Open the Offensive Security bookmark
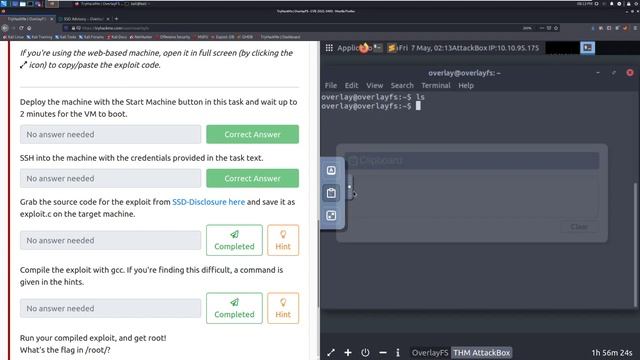 pyautogui.click(x=173, y=37)
